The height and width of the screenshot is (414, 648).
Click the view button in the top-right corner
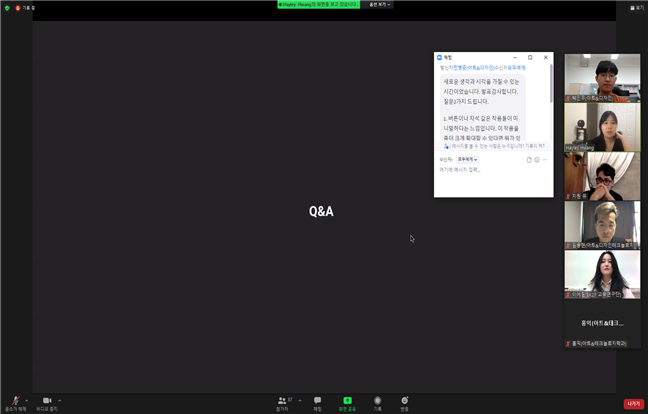(x=635, y=7)
